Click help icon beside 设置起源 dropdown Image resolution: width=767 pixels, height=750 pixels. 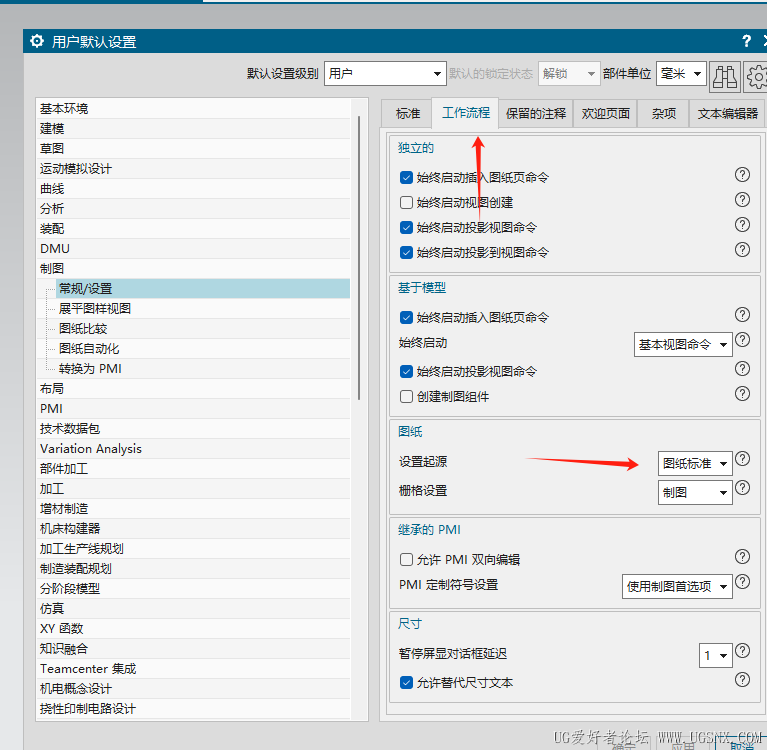[743, 458]
